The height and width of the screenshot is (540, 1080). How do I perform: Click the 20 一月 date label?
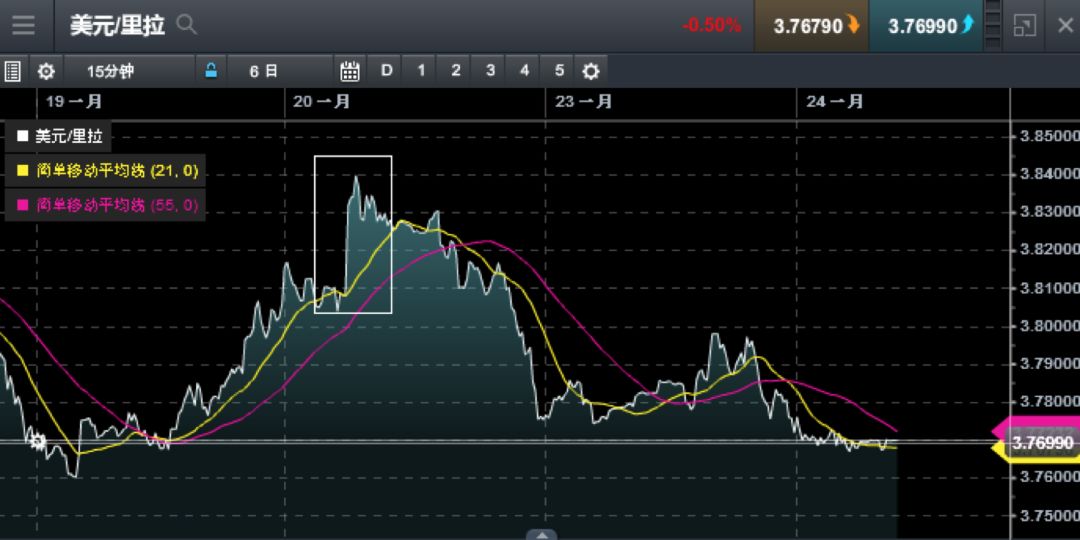pos(322,102)
